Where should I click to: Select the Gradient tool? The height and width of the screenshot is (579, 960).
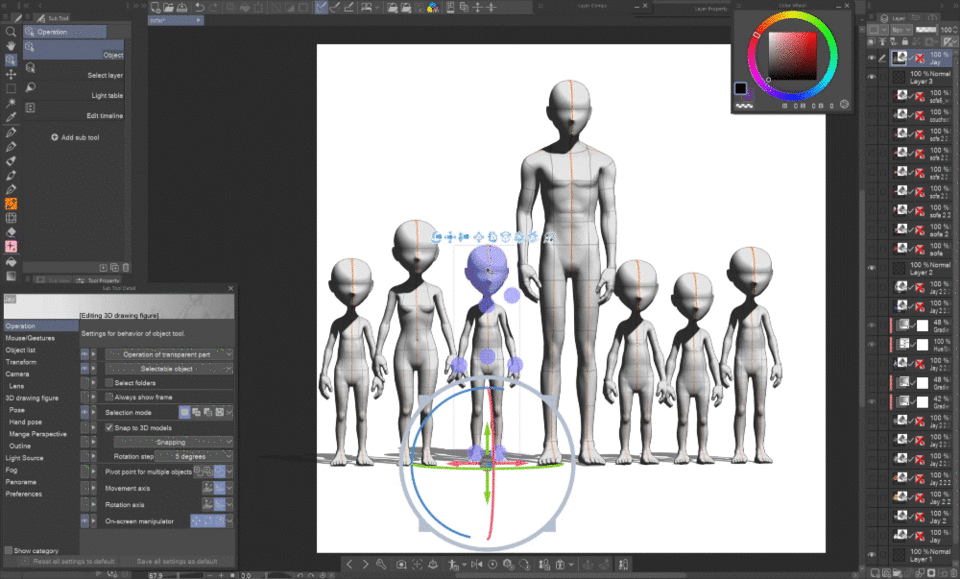[x=10, y=276]
